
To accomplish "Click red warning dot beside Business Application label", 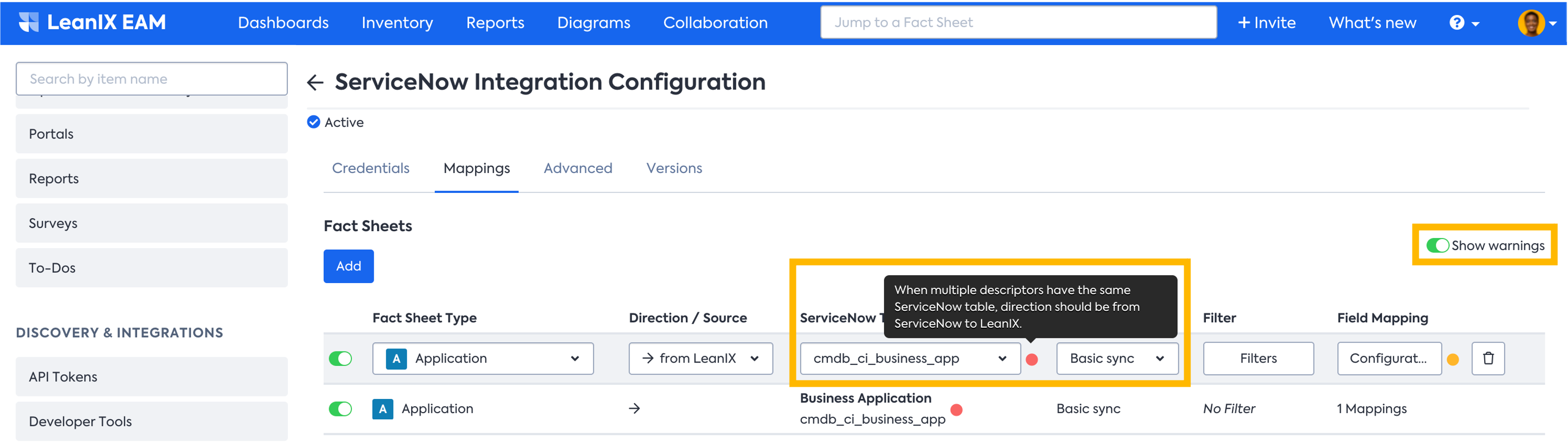I will click(956, 410).
